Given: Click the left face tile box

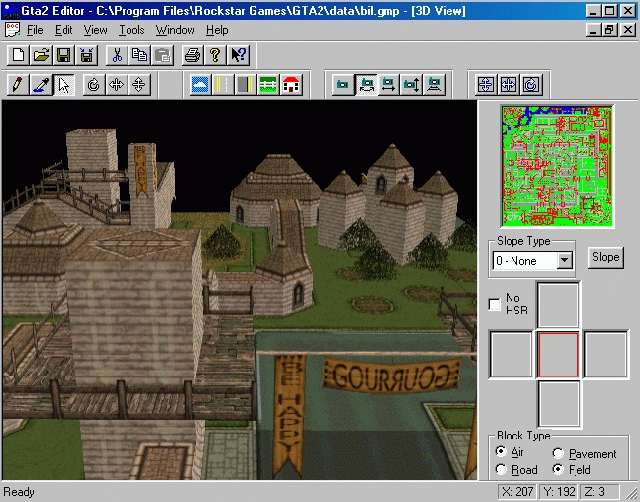Looking at the screenshot, I should pyautogui.click(x=511, y=354).
